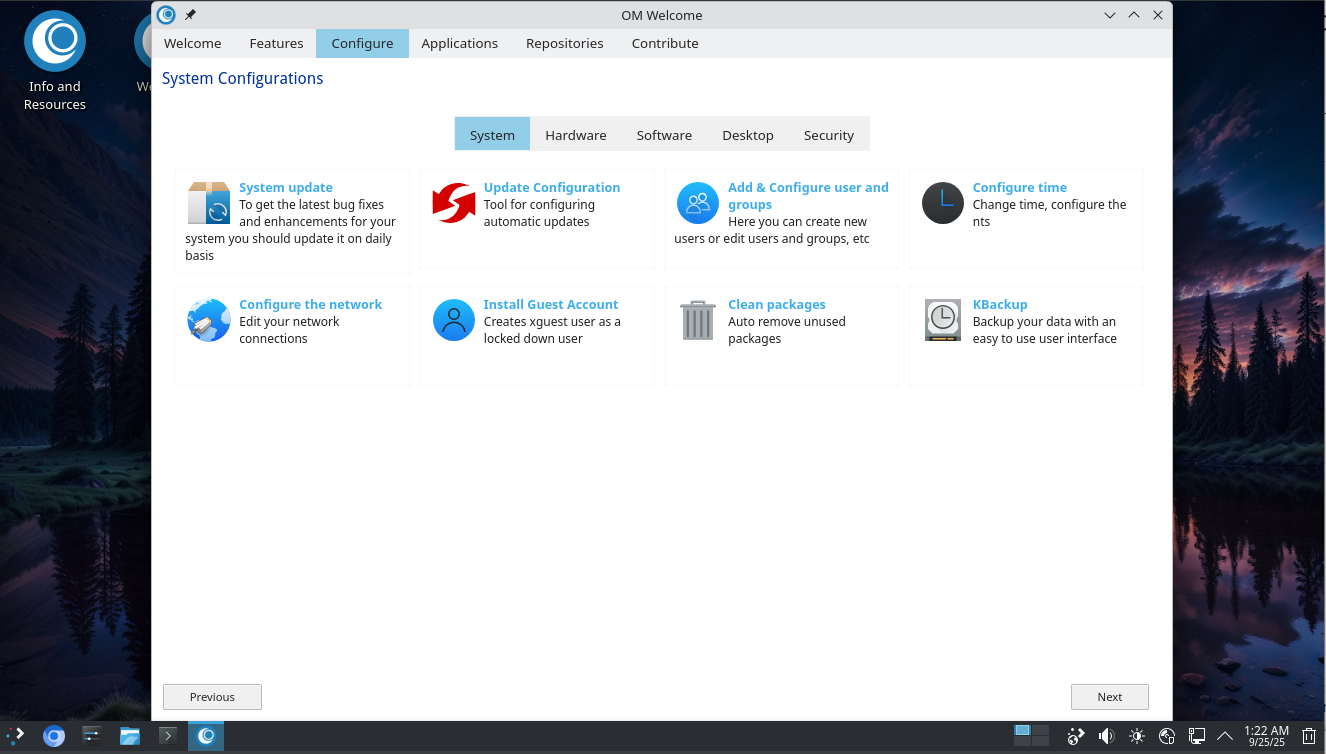Switch to the Security tab
Screen dimensions: 1326x754
[x=828, y=135]
